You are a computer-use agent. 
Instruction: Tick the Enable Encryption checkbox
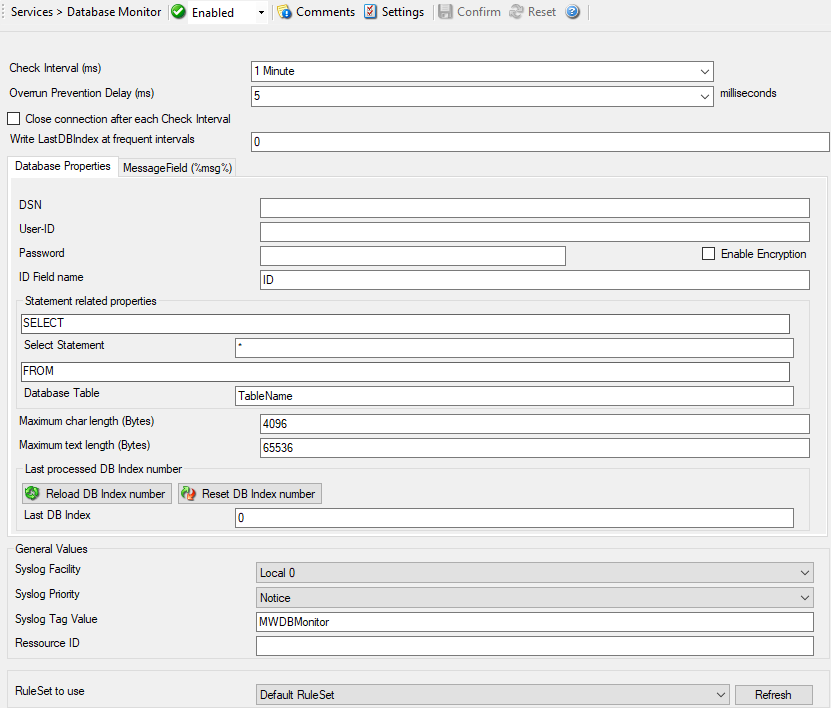point(709,254)
